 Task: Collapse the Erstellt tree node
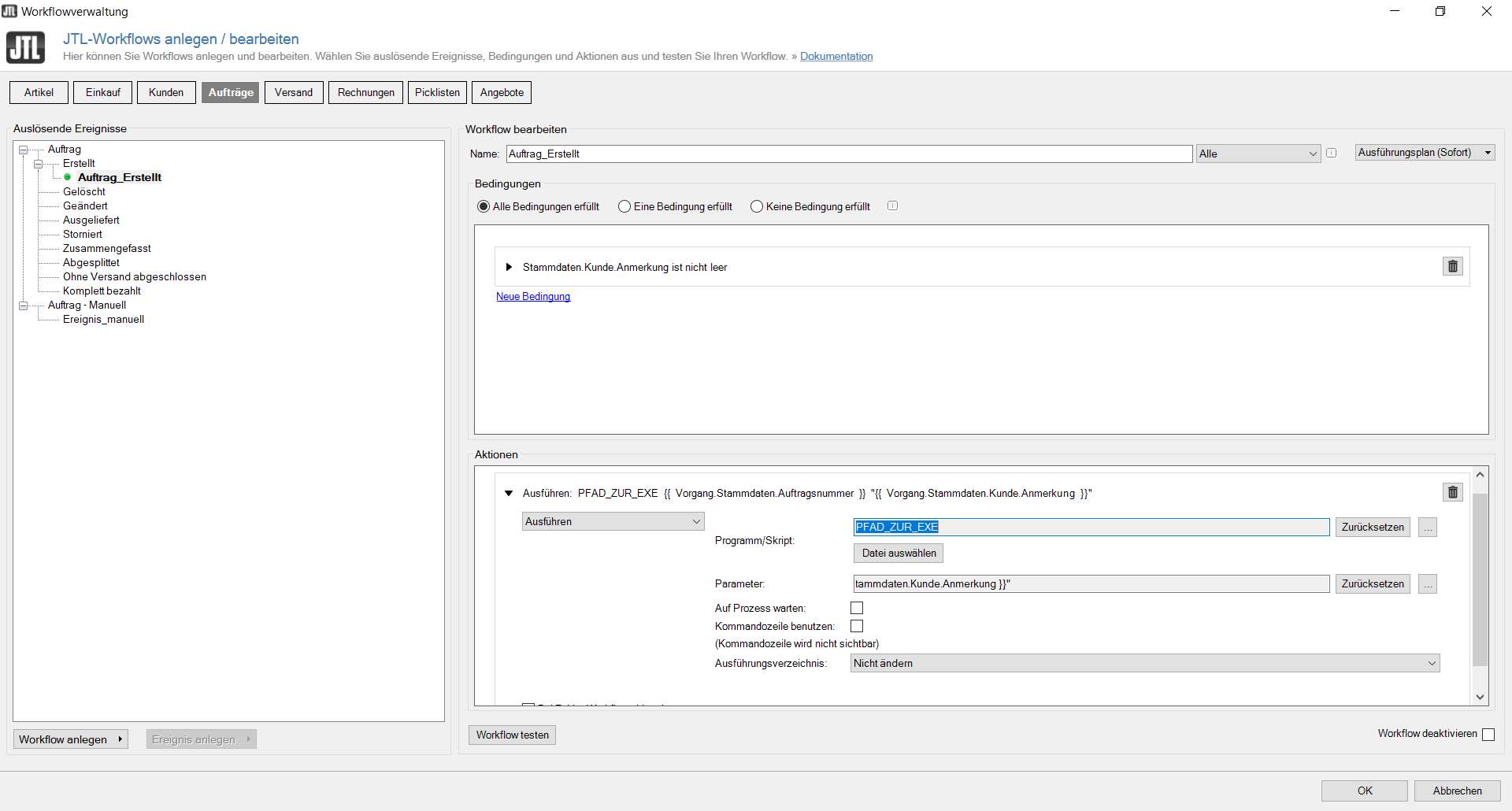(39, 164)
